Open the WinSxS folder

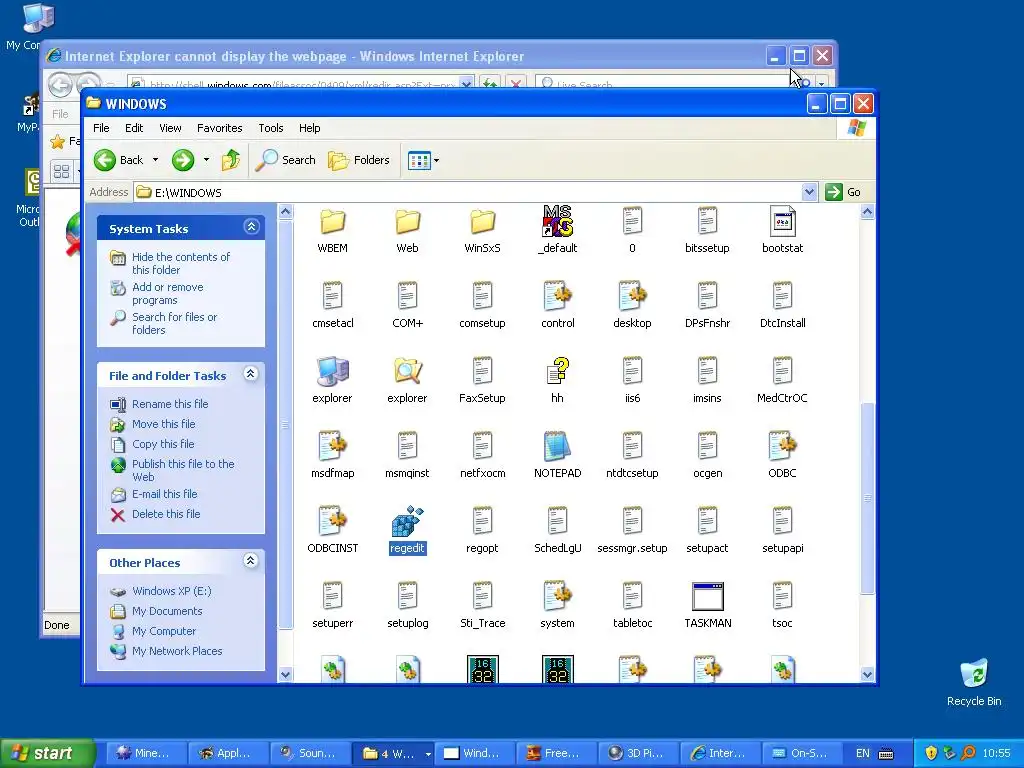[483, 222]
